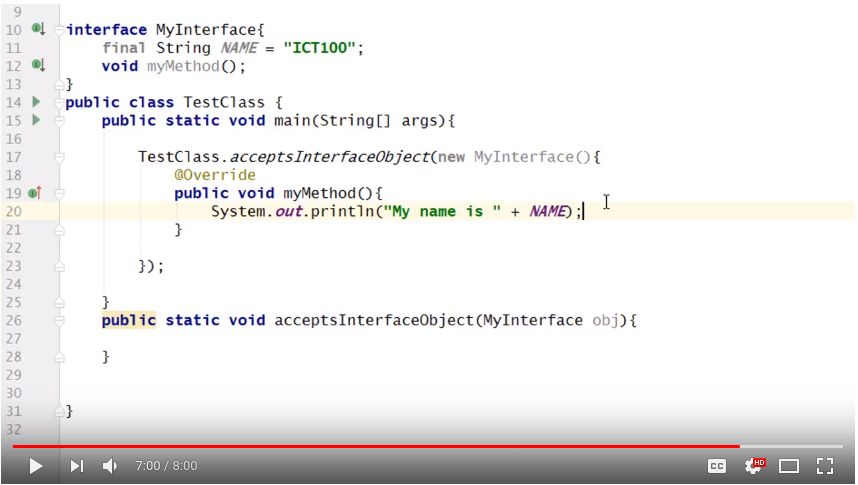Click the 7:00 / 8:00 time display
858x485 pixels.
(x=166, y=466)
